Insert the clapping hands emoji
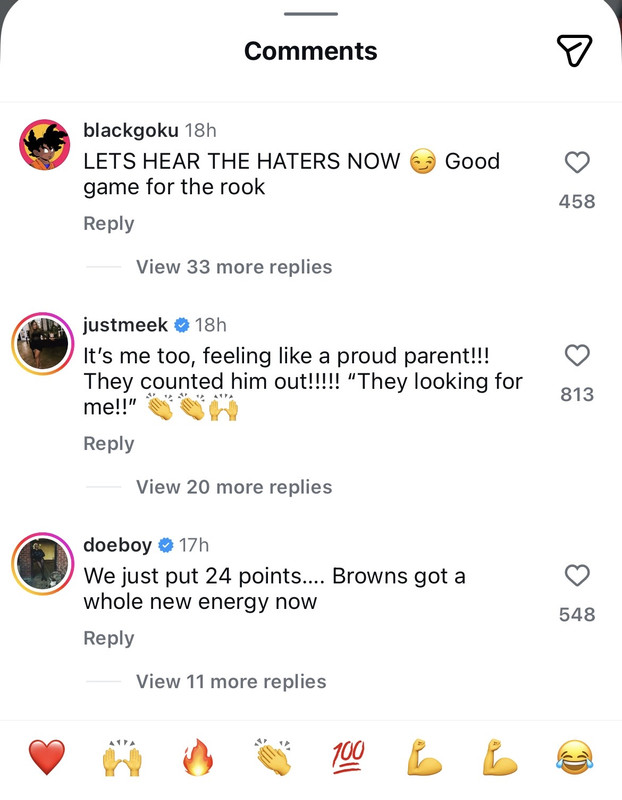Screen dimensions: 622x800 click(273, 757)
